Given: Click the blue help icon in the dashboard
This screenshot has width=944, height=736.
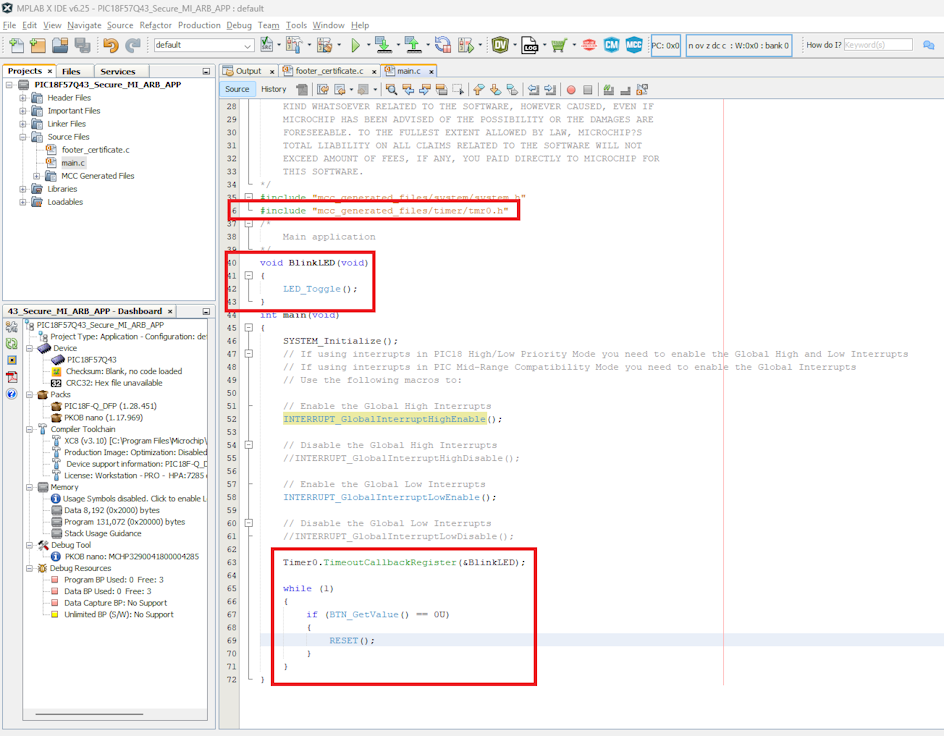Looking at the screenshot, I should [x=12, y=394].
